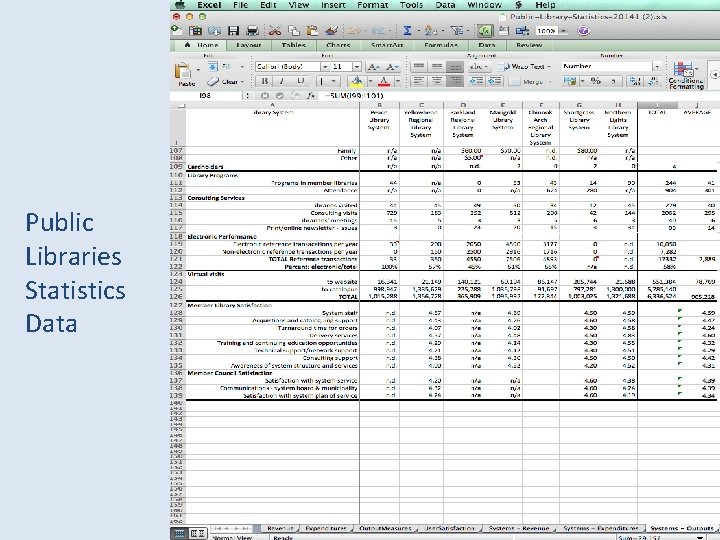Switch to the Formulas ribbon tab
This screenshot has height=540, width=720.
pos(441,45)
